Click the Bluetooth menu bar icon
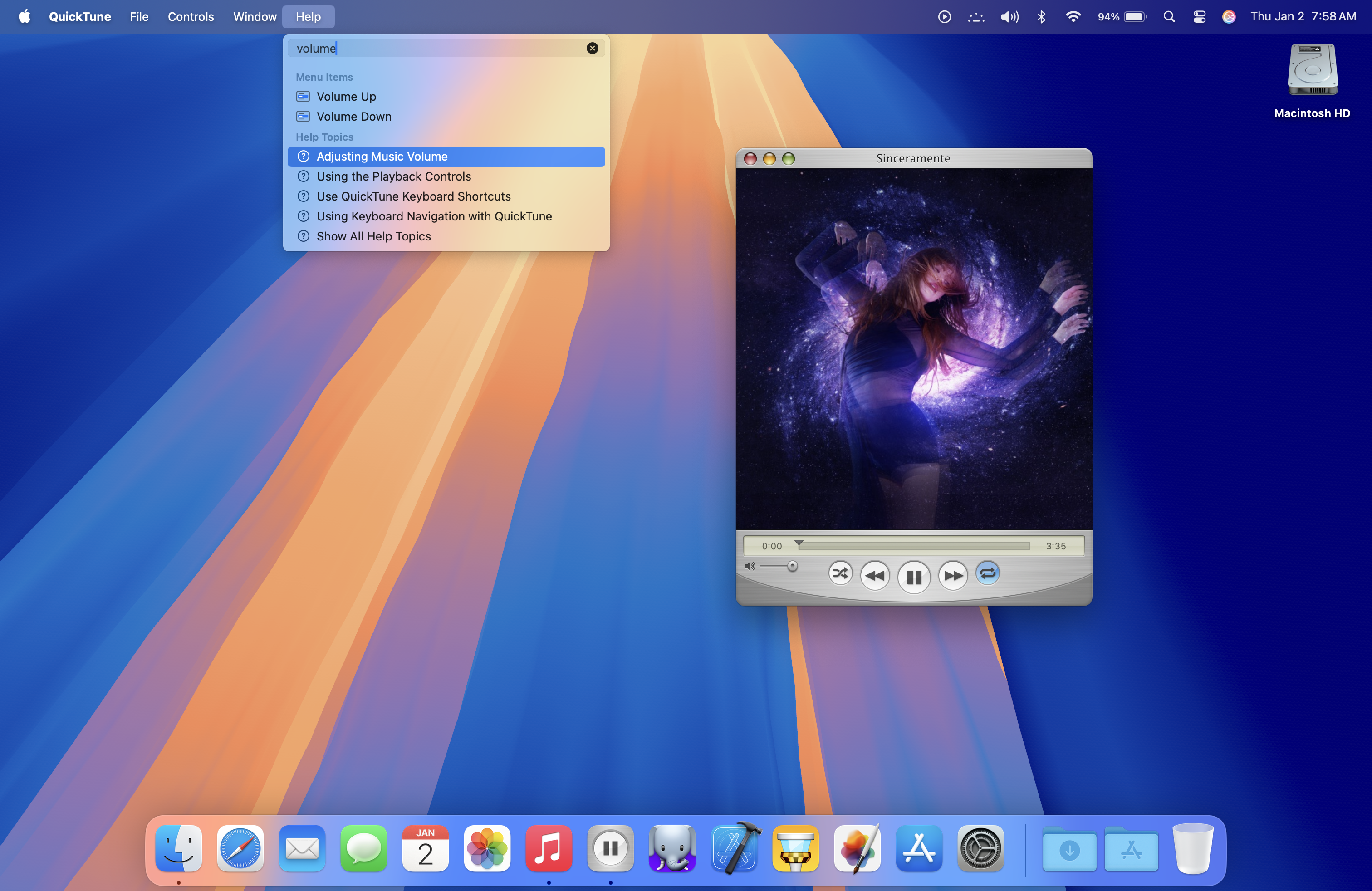Image resolution: width=1372 pixels, height=891 pixels. [1041, 17]
